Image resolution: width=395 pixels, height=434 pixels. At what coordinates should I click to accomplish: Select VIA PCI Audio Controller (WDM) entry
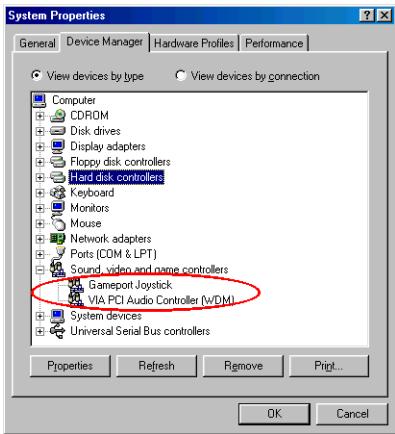pyautogui.click(x=161, y=300)
